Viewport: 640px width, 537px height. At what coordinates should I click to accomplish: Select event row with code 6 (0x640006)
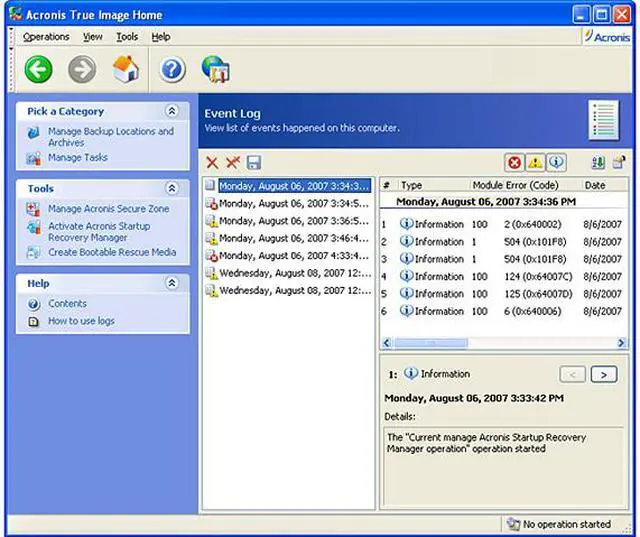[x=503, y=311]
